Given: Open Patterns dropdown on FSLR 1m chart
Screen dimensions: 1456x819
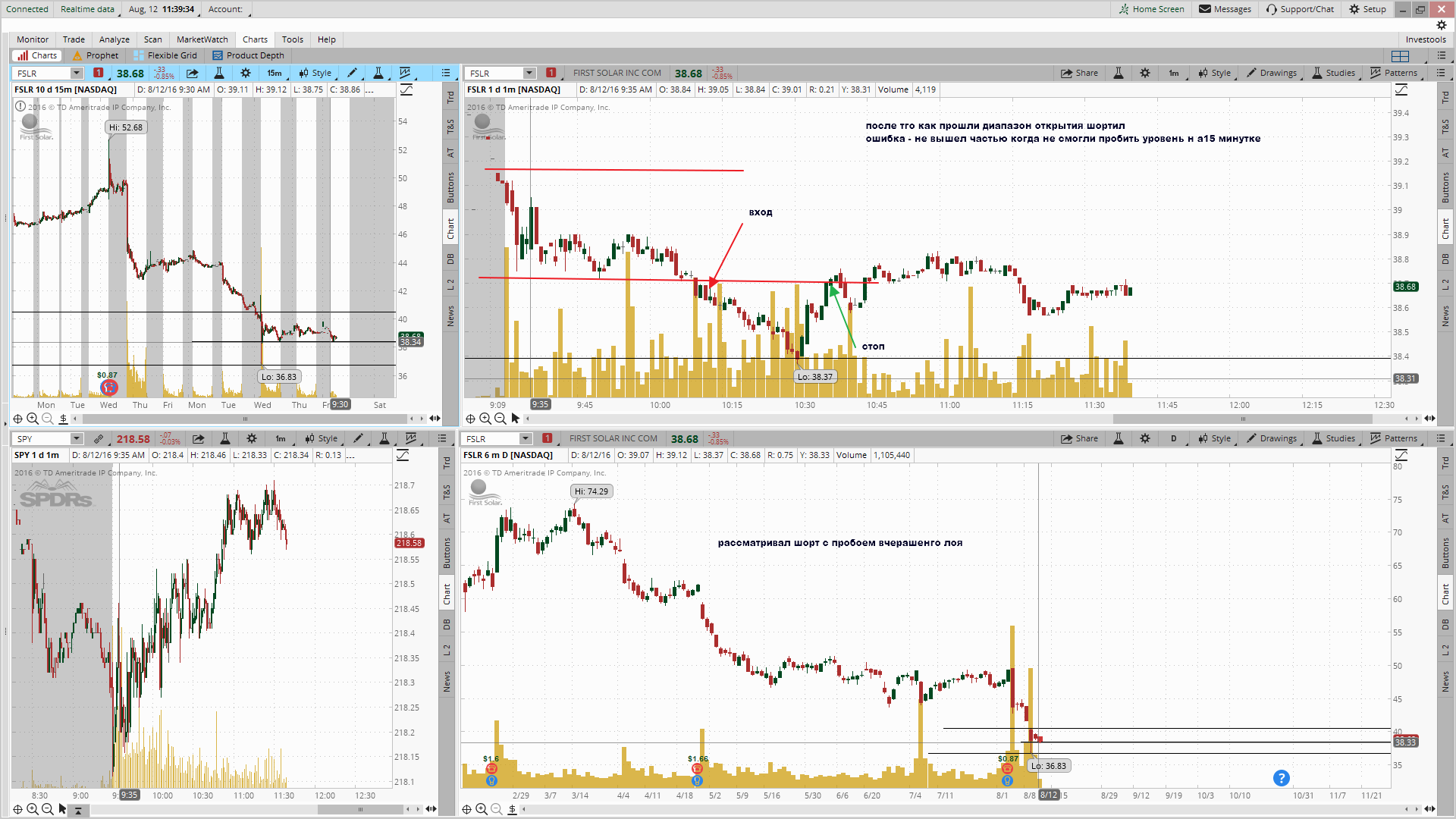Looking at the screenshot, I should click(x=1395, y=74).
